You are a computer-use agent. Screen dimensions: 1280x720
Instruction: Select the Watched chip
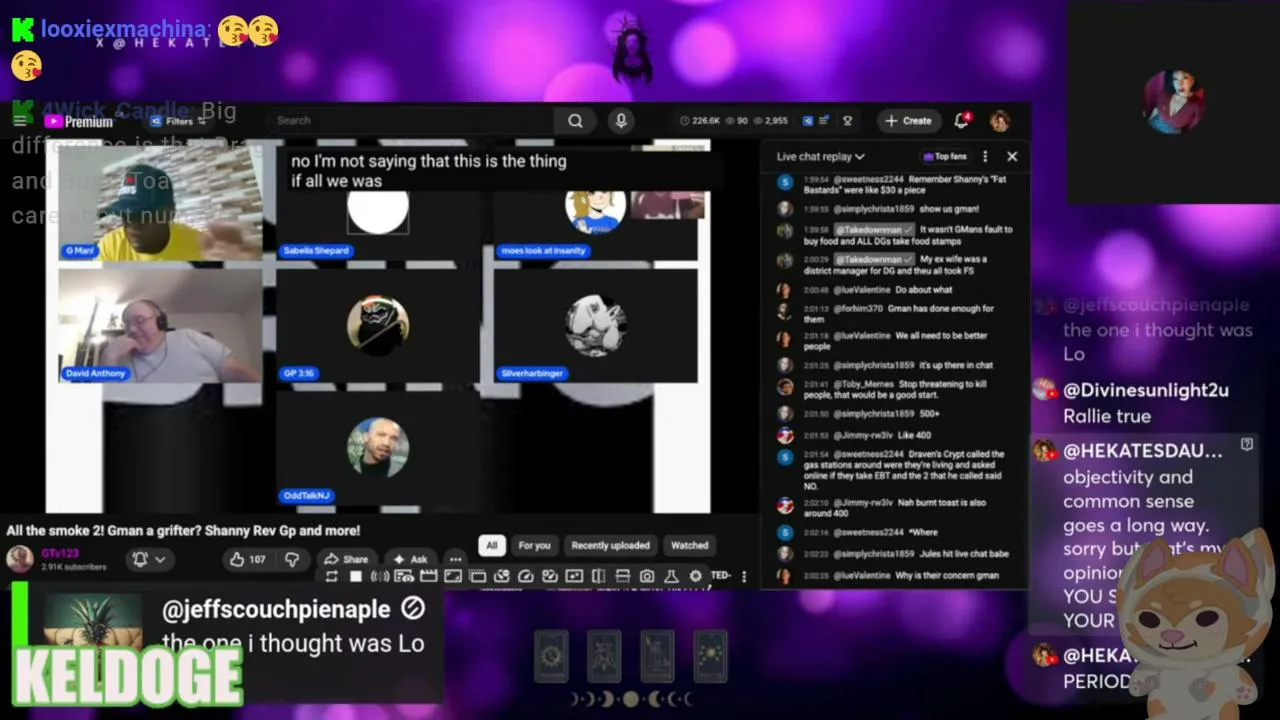click(689, 545)
